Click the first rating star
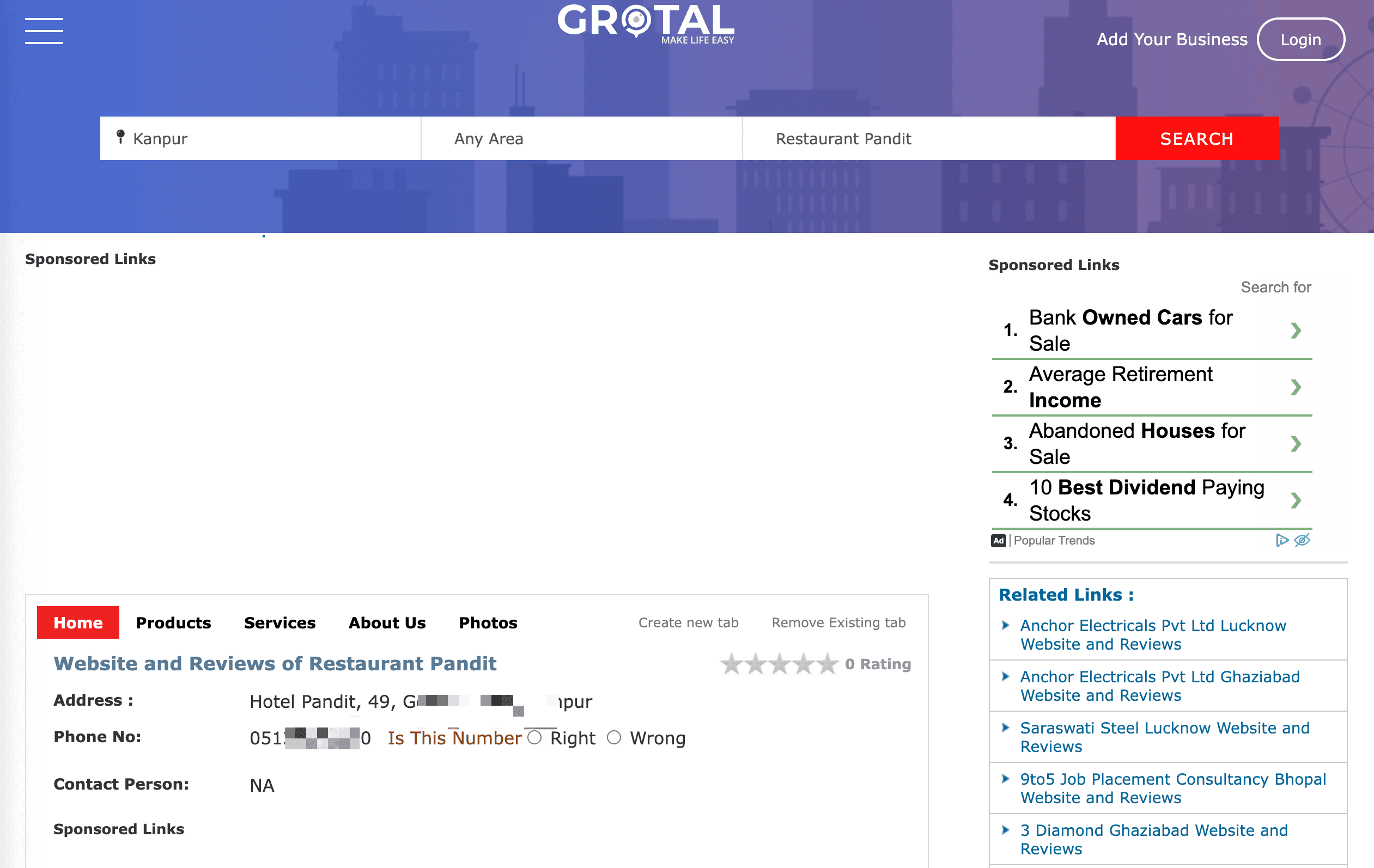The height and width of the screenshot is (868, 1374). point(732,664)
